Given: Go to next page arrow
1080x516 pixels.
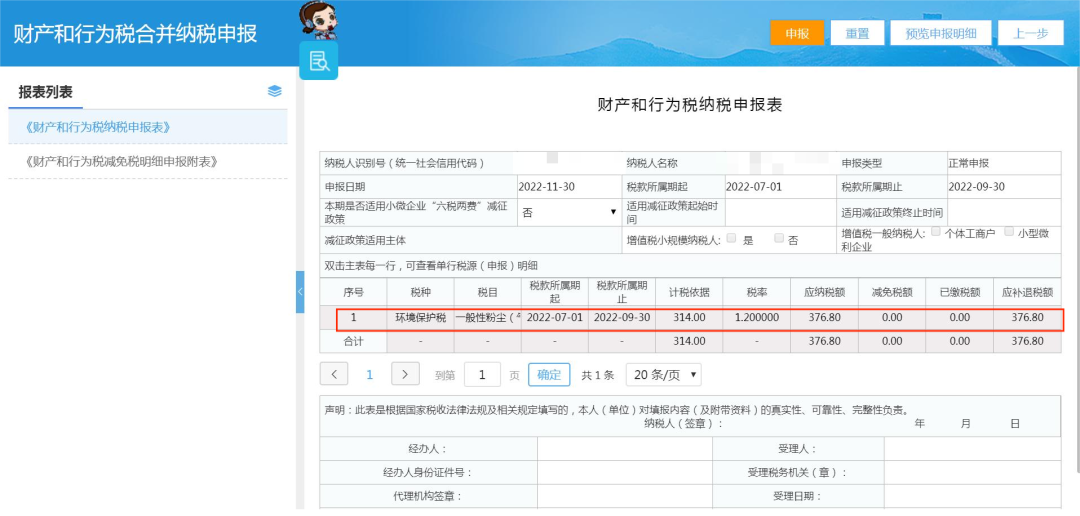Looking at the screenshot, I should pos(405,374).
